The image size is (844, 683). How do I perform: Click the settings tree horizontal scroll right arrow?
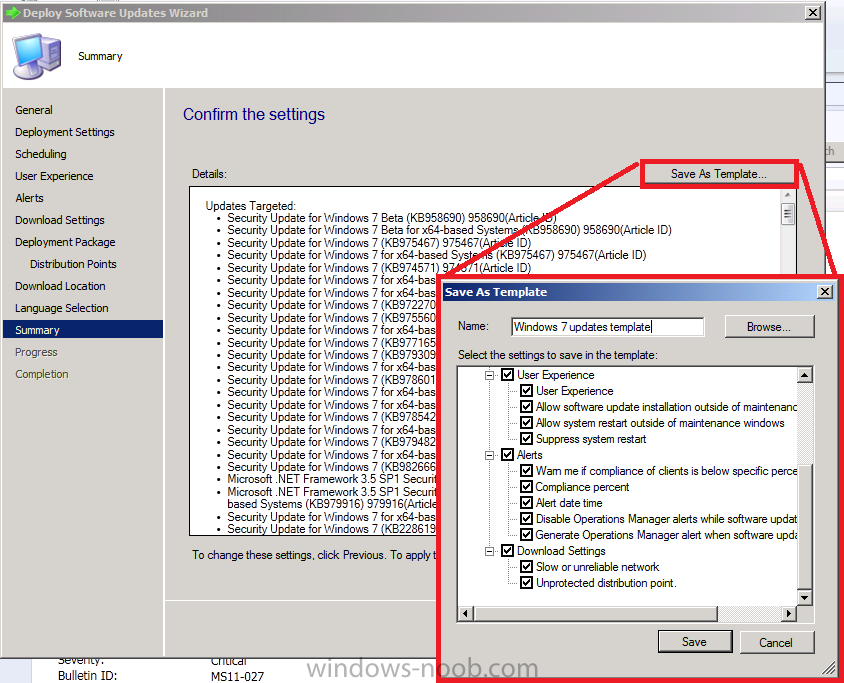tap(789, 613)
